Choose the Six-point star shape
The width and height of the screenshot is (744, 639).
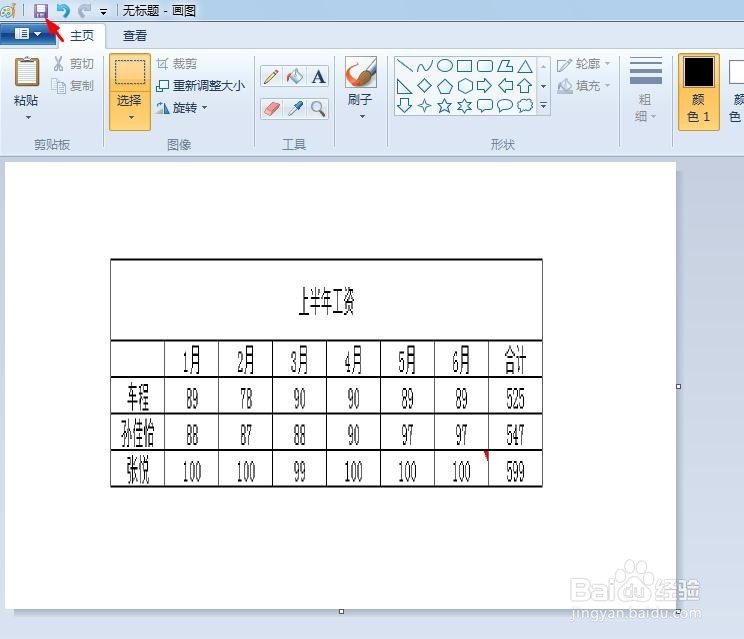[465, 105]
